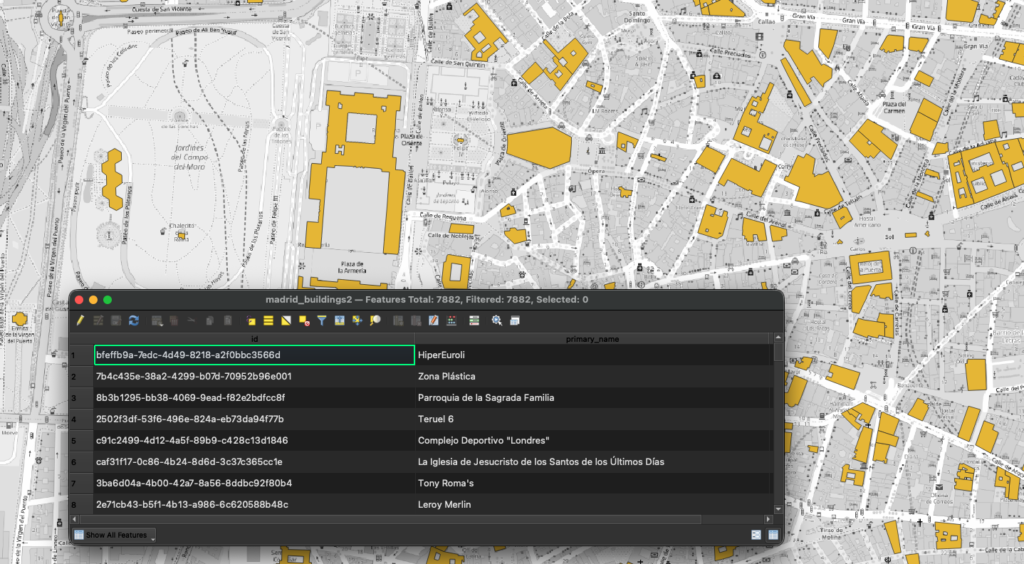Reload the attribute table
This screenshot has width=1024, height=564.
coord(134,321)
